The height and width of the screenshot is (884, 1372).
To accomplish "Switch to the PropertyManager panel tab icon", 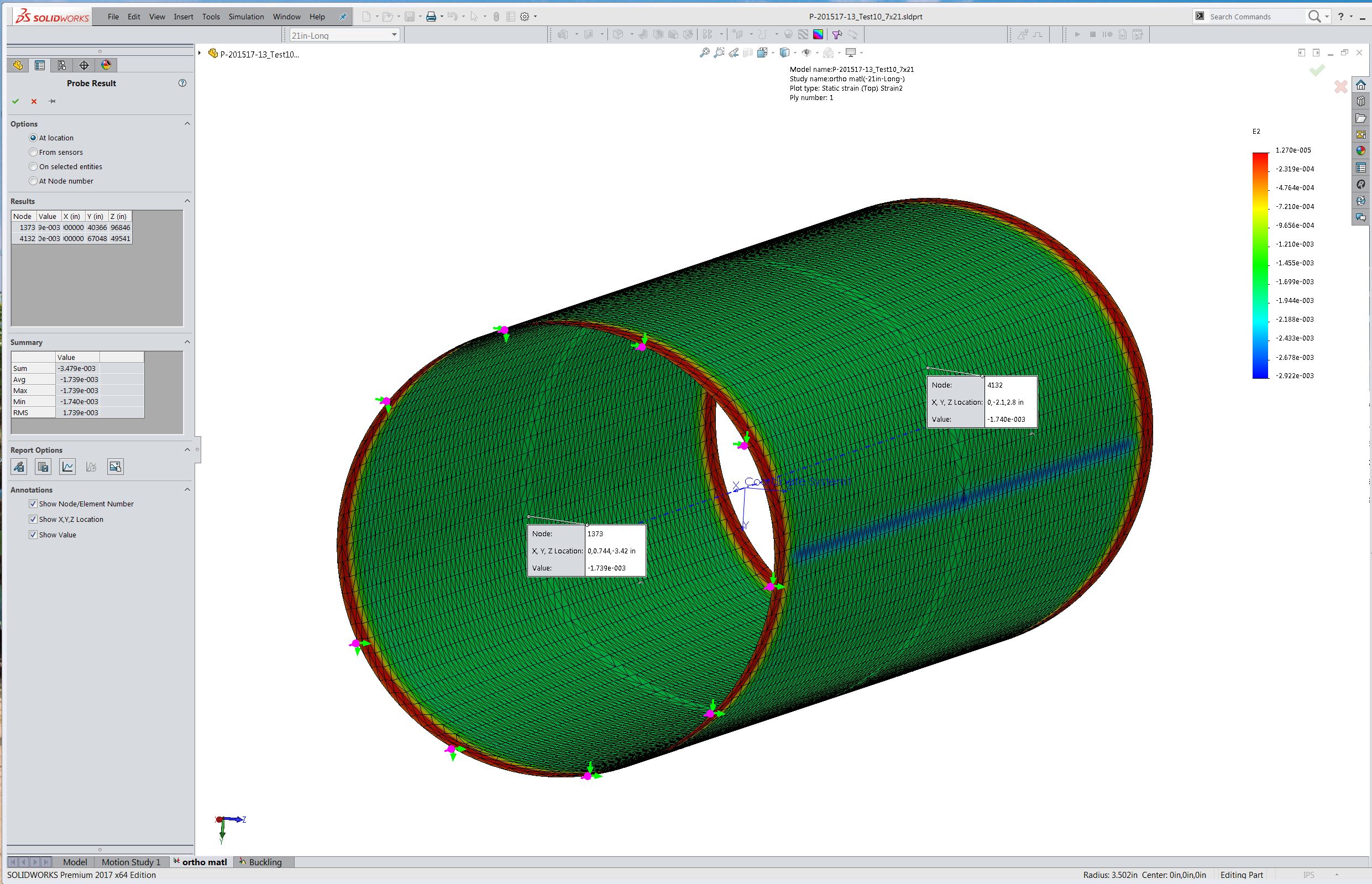I will coord(40,65).
